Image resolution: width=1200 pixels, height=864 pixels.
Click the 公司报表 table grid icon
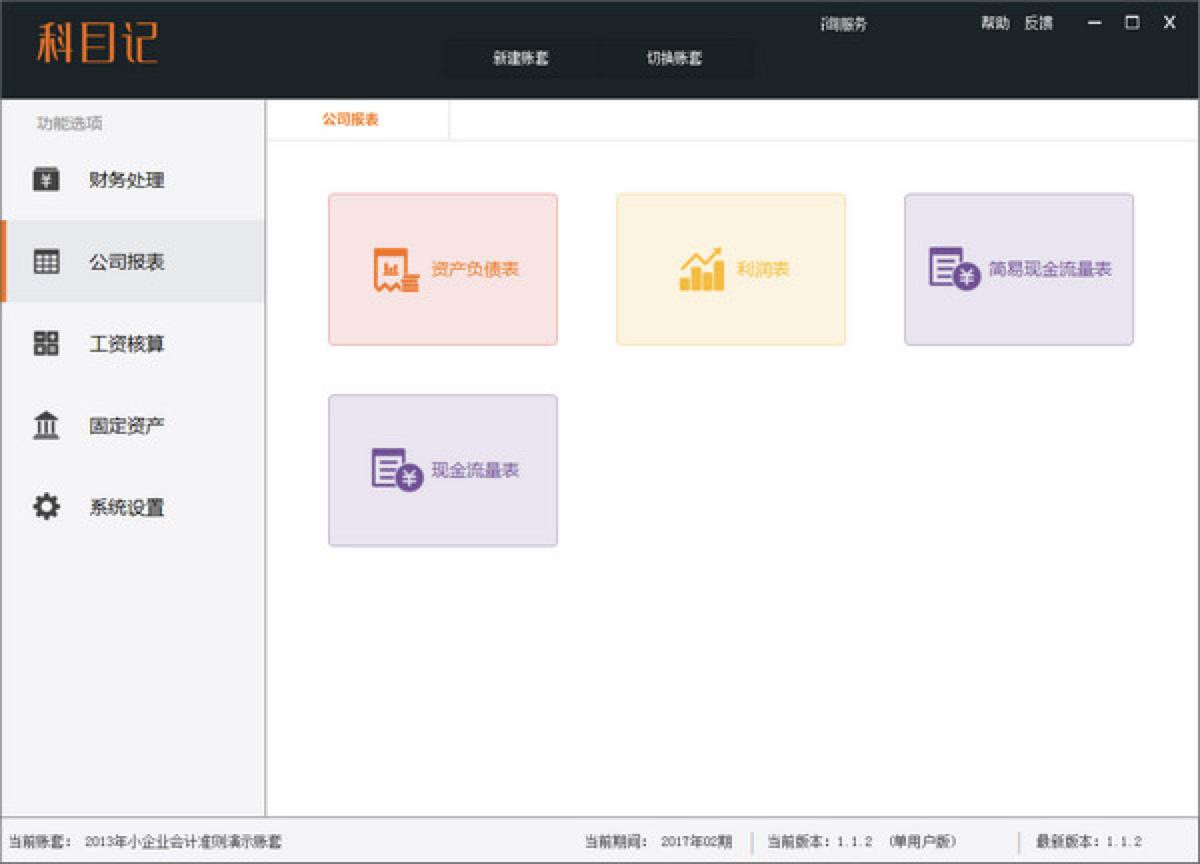coord(46,262)
